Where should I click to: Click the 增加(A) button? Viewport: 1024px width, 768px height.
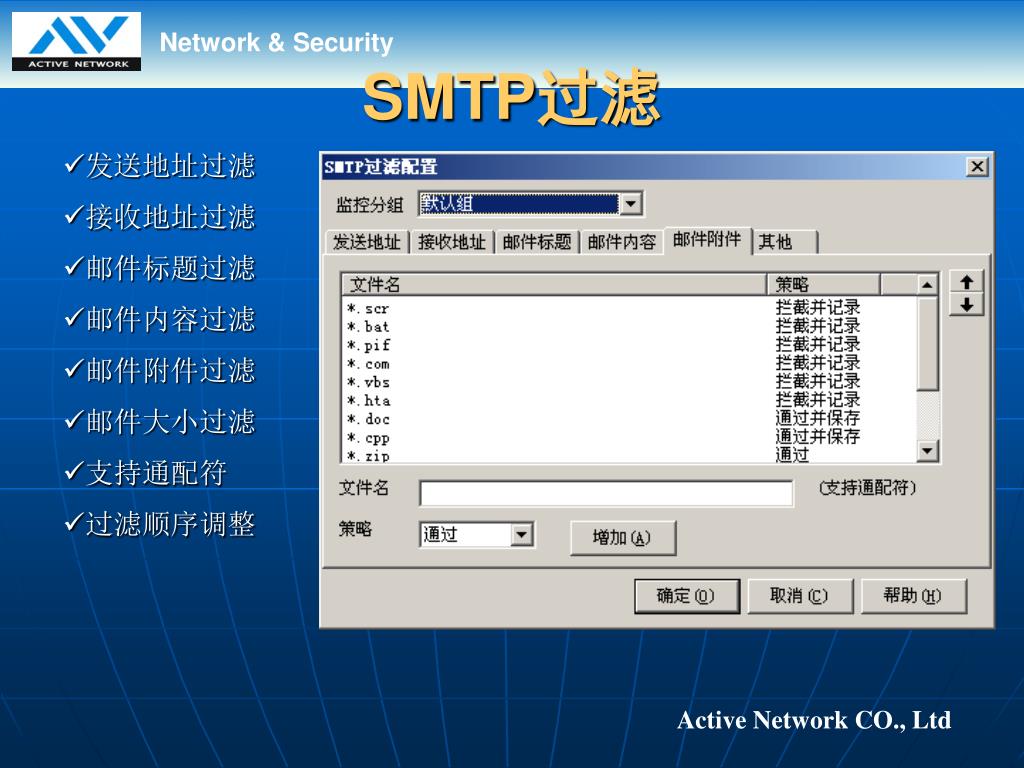tap(622, 538)
